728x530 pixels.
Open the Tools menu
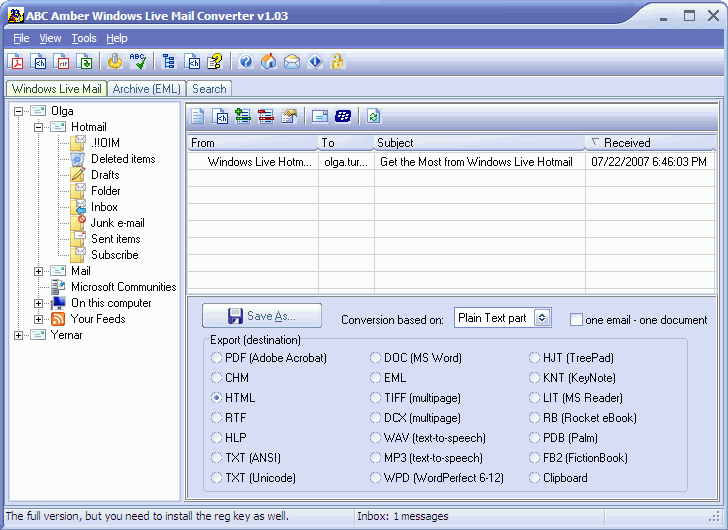tap(84, 38)
